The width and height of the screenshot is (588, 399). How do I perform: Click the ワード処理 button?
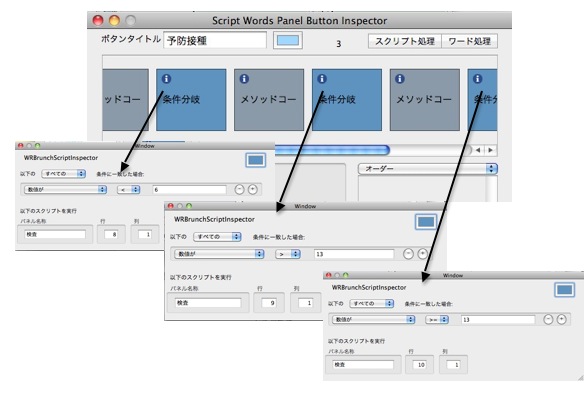tap(470, 41)
